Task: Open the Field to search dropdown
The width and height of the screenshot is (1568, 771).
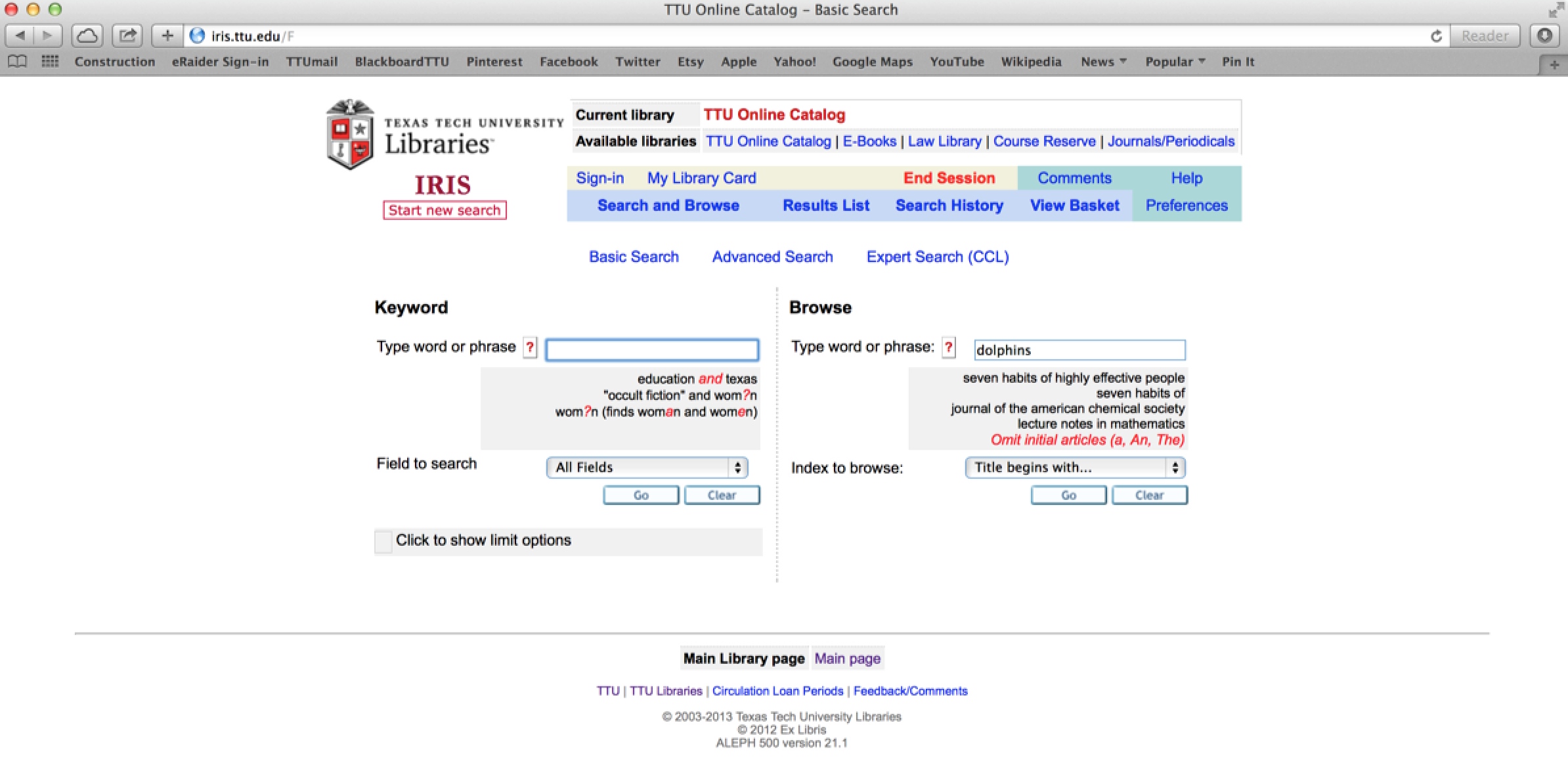Action: (647, 467)
